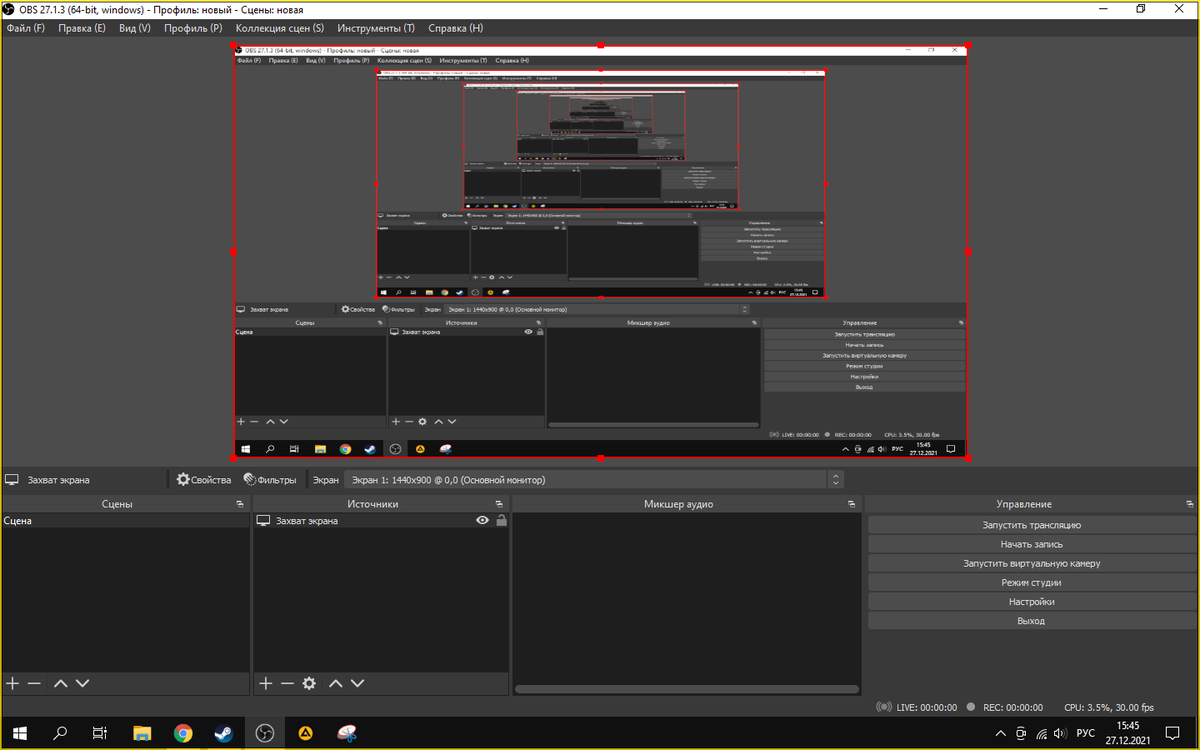Remove the selected scene with the Scenes dock minus icon
The height and width of the screenshot is (750, 1200).
coord(34,683)
